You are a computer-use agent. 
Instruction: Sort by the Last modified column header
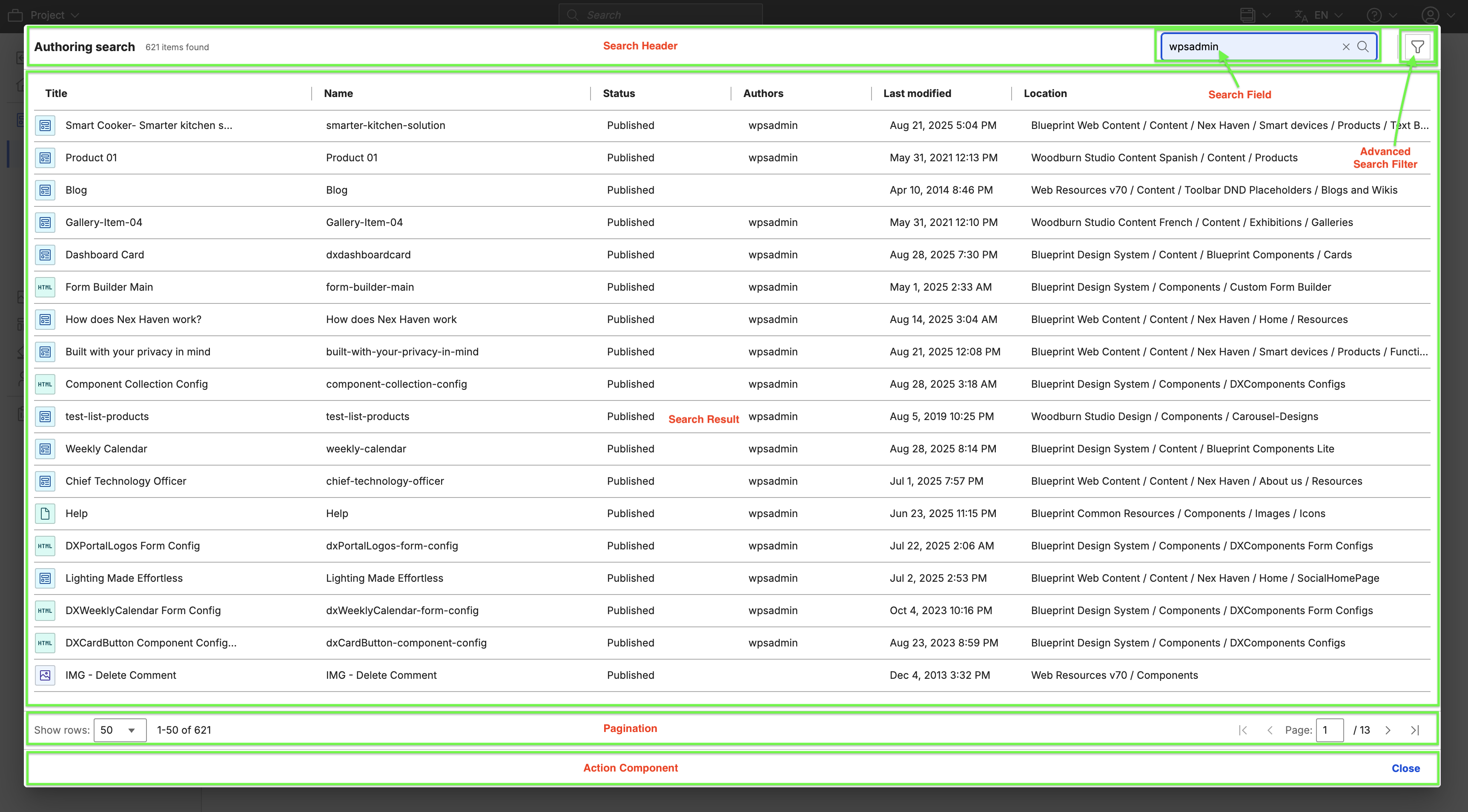coord(917,94)
